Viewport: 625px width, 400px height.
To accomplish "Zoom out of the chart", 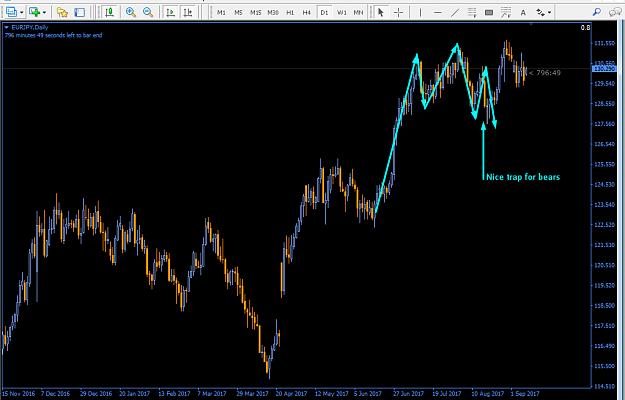I will click(x=148, y=12).
